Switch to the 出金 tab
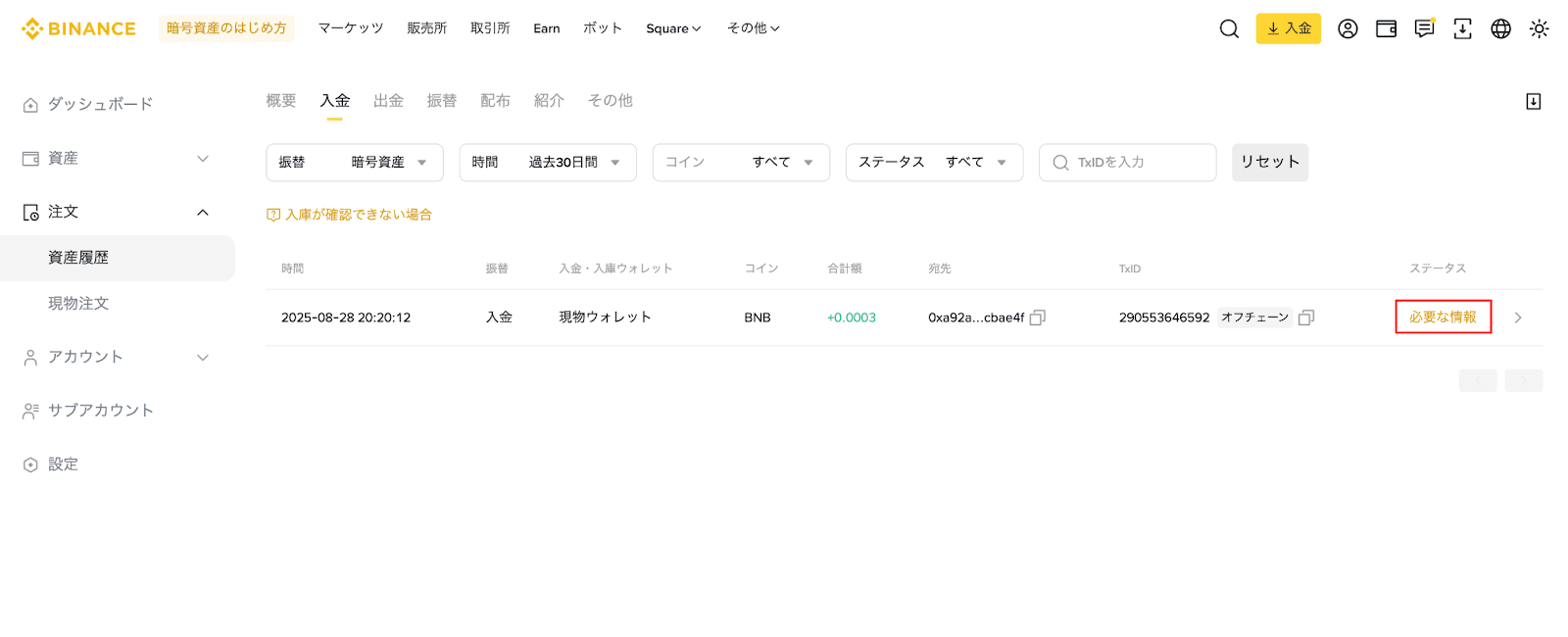The width and height of the screenshot is (1568, 637). click(x=388, y=101)
